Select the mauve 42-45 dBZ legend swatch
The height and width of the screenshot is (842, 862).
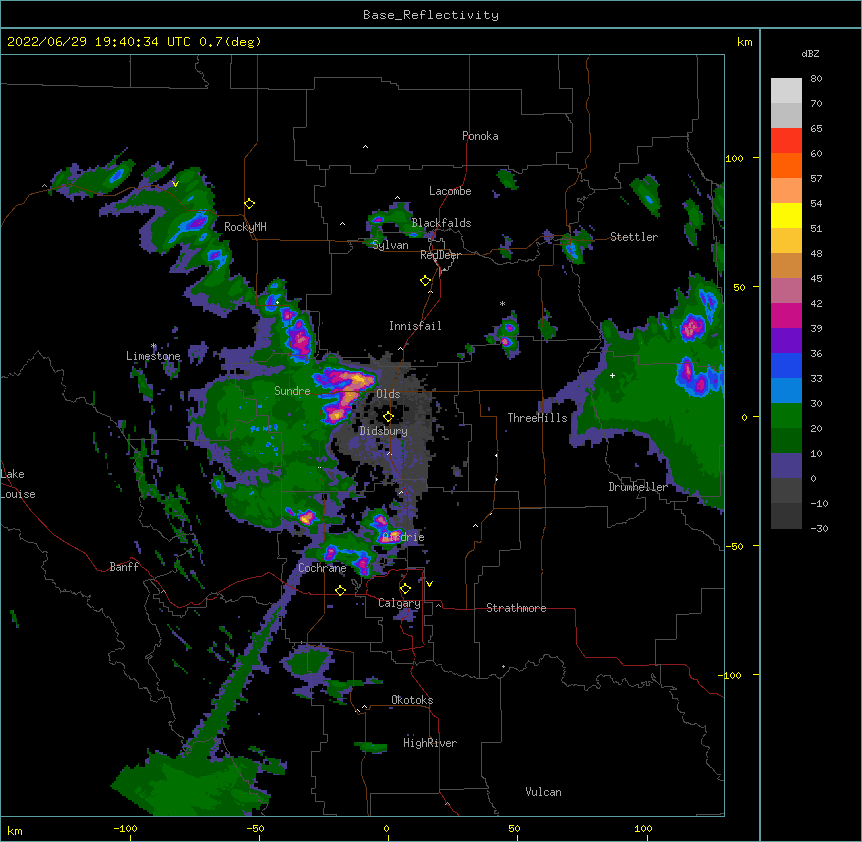pyautogui.click(x=786, y=291)
